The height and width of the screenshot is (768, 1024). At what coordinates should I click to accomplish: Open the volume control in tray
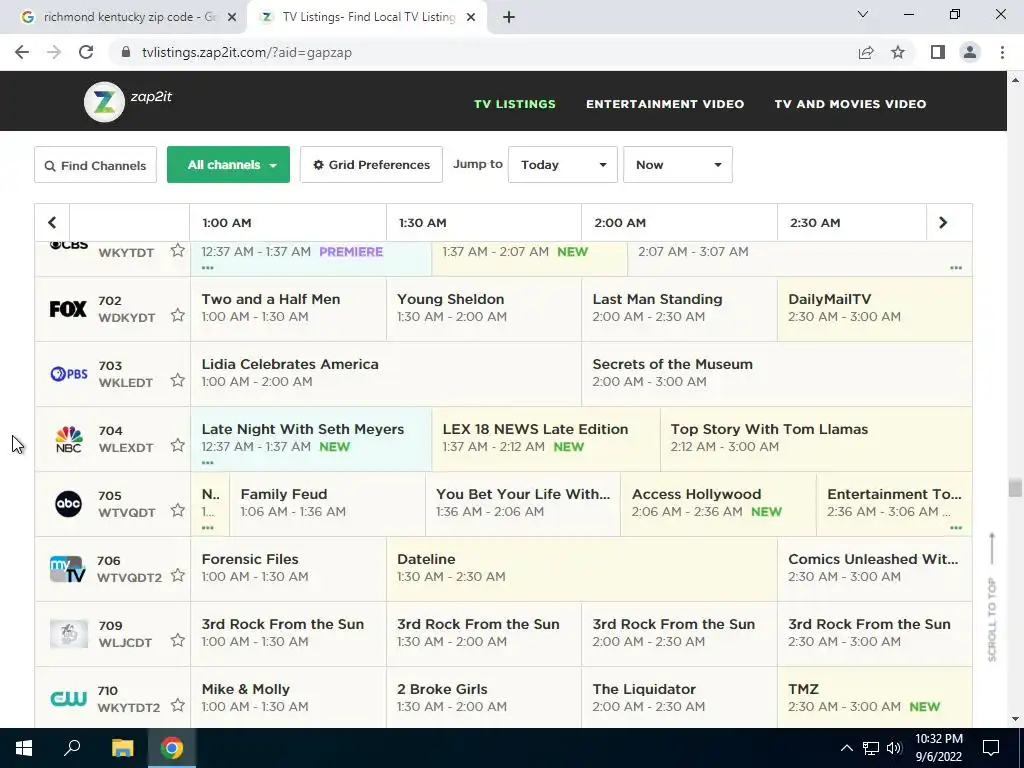click(894, 748)
